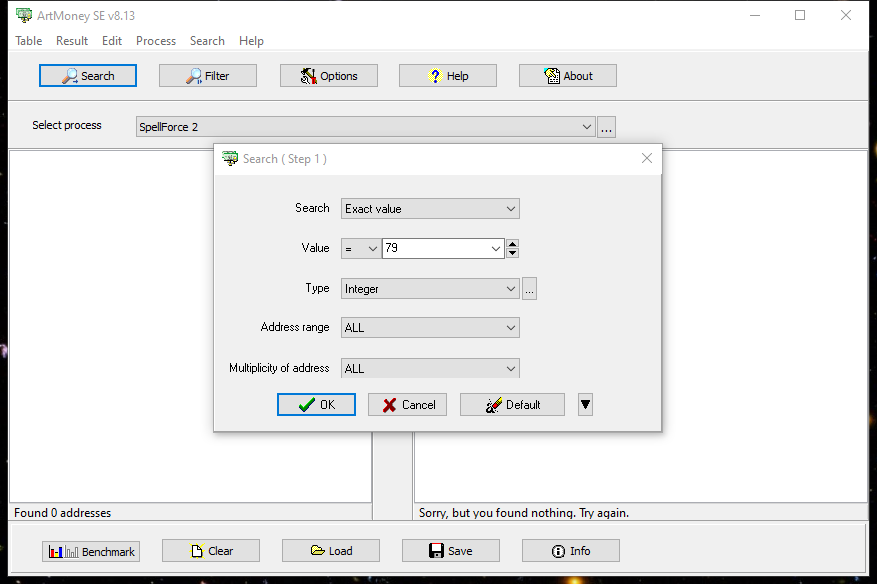This screenshot has width=877, height=584.
Task: Maximize the ArtMoney window
Action: point(800,15)
